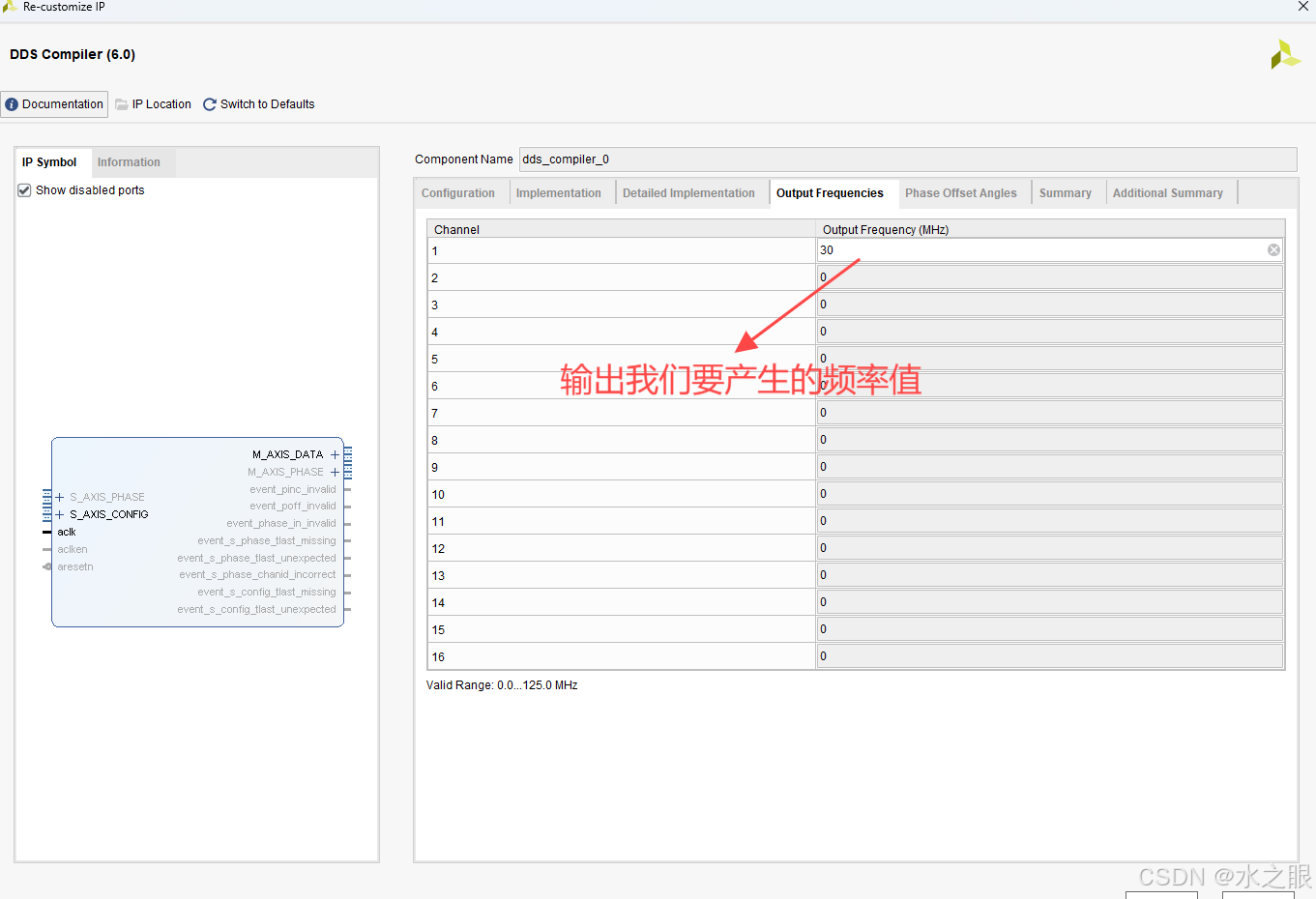Click the channel 12 output frequency field

tap(1050, 548)
